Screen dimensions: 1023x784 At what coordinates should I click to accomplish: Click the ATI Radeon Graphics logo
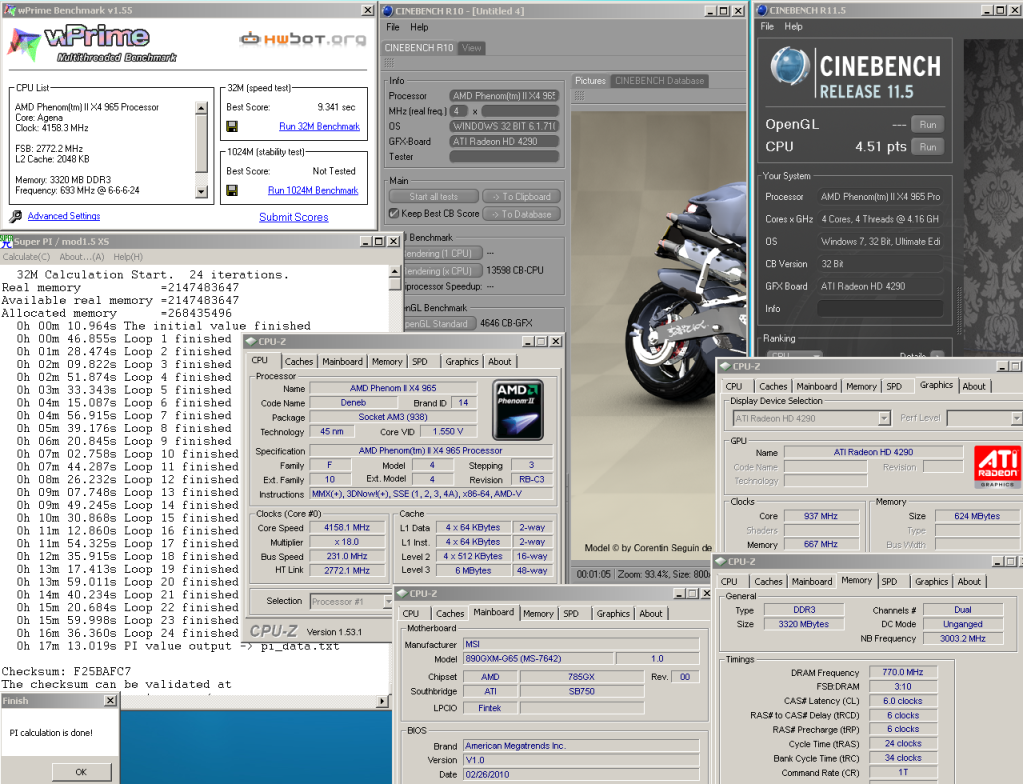click(x=997, y=468)
